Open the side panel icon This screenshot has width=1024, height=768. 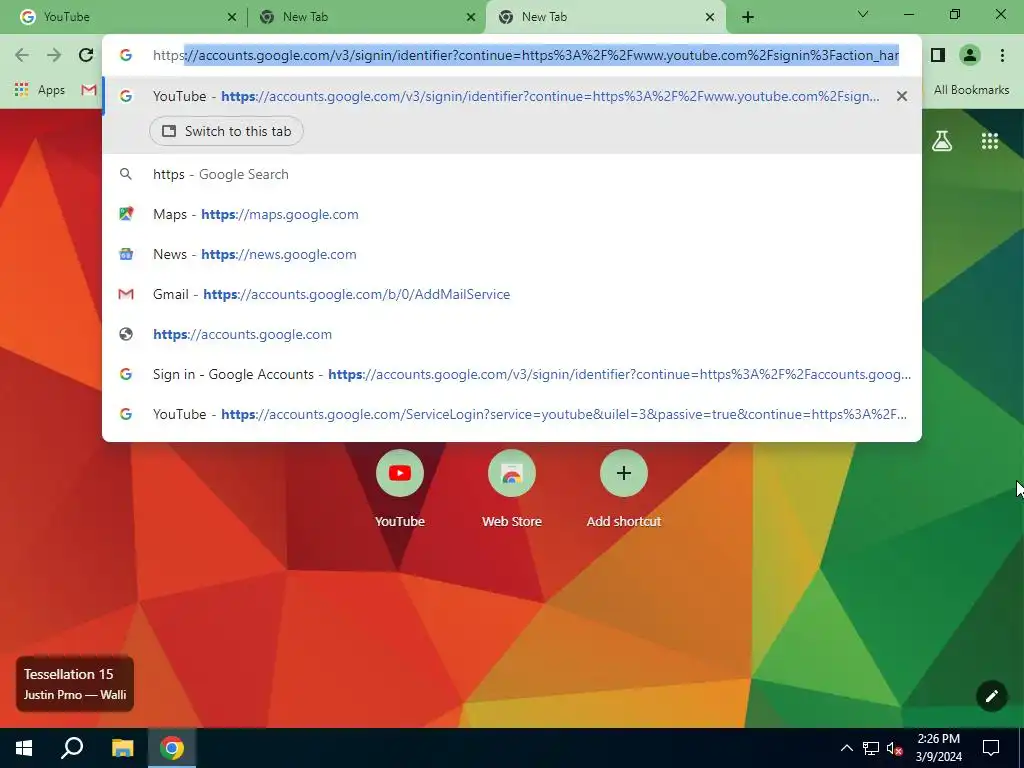(x=938, y=56)
